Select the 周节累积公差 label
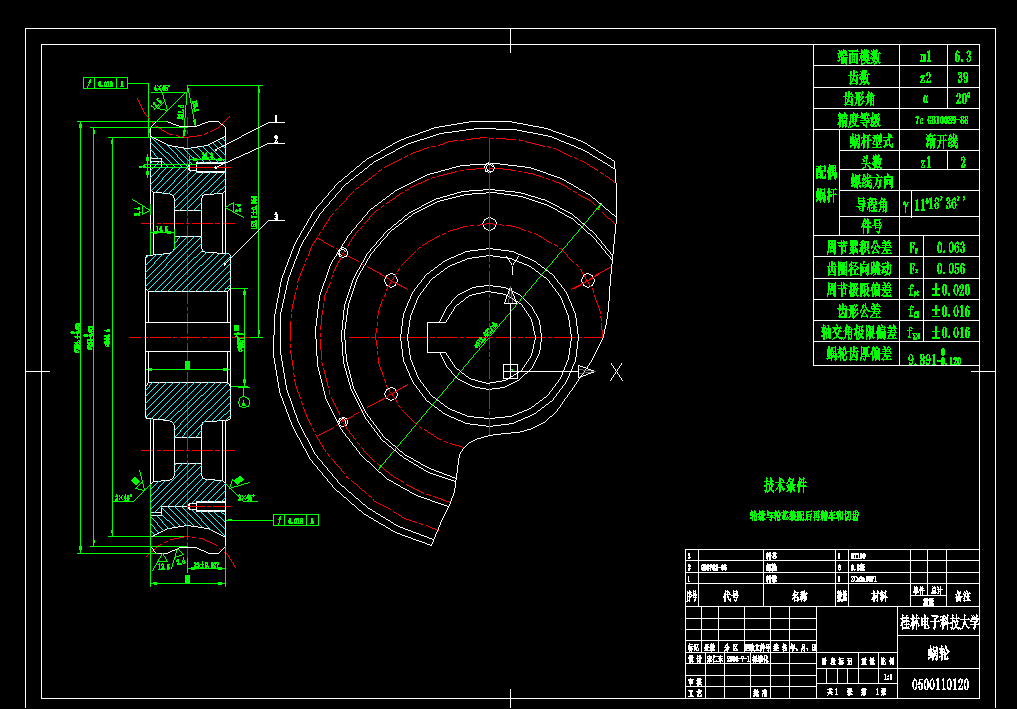Image resolution: width=1017 pixels, height=709 pixels. (x=859, y=247)
